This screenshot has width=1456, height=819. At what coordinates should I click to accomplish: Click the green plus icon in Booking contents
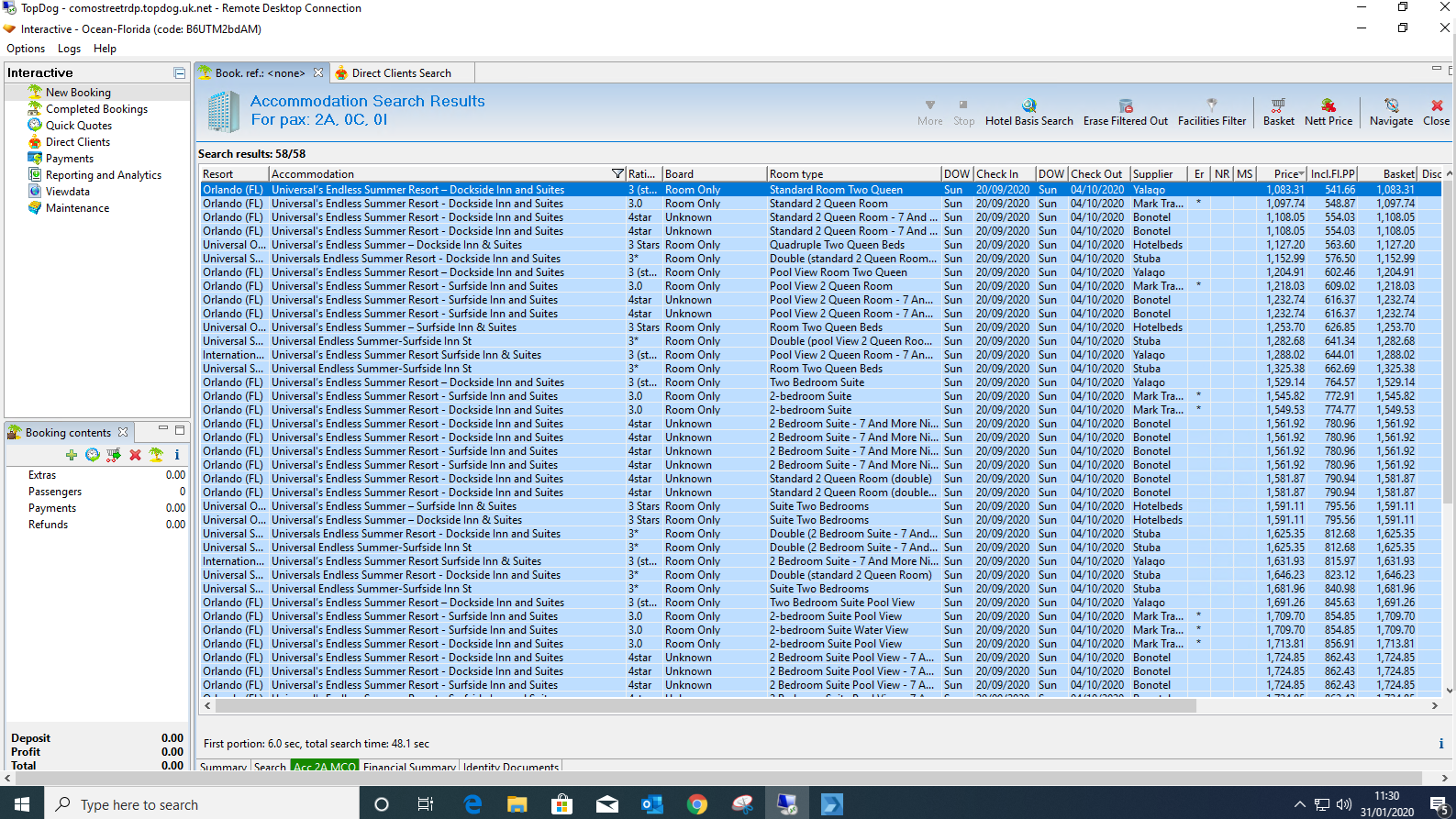72,455
